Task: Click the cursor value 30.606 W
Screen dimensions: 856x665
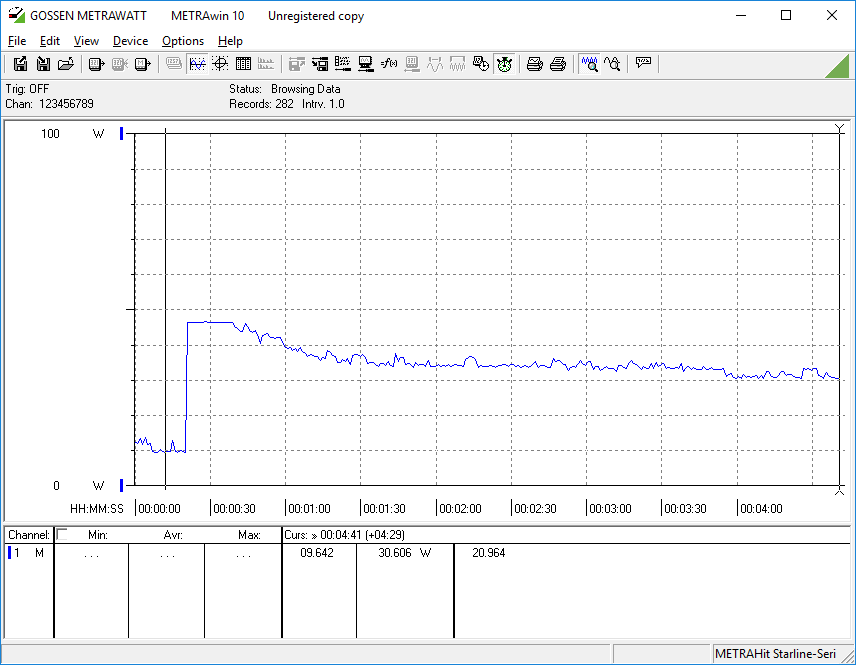Action: (x=405, y=553)
